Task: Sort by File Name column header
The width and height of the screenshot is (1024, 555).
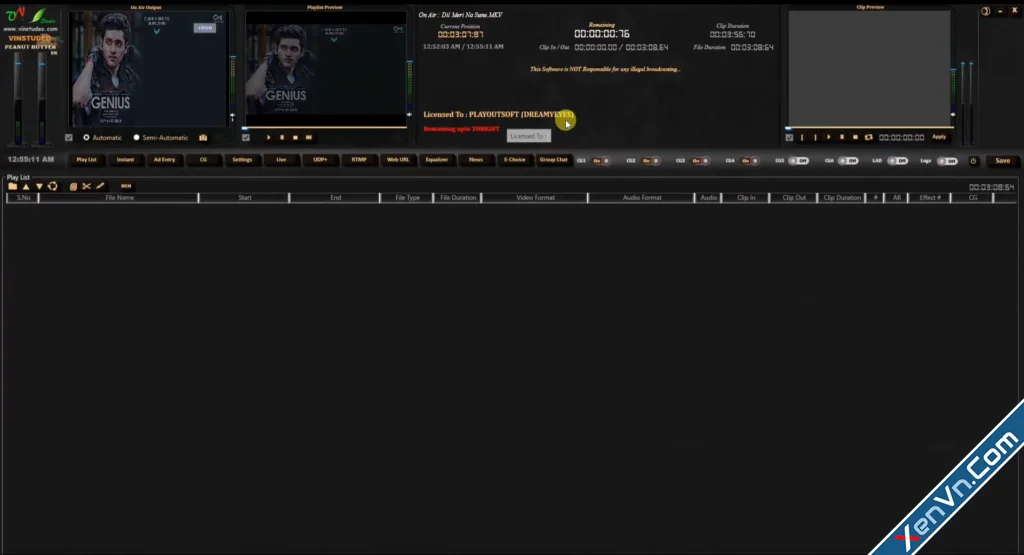Action: click(120, 198)
